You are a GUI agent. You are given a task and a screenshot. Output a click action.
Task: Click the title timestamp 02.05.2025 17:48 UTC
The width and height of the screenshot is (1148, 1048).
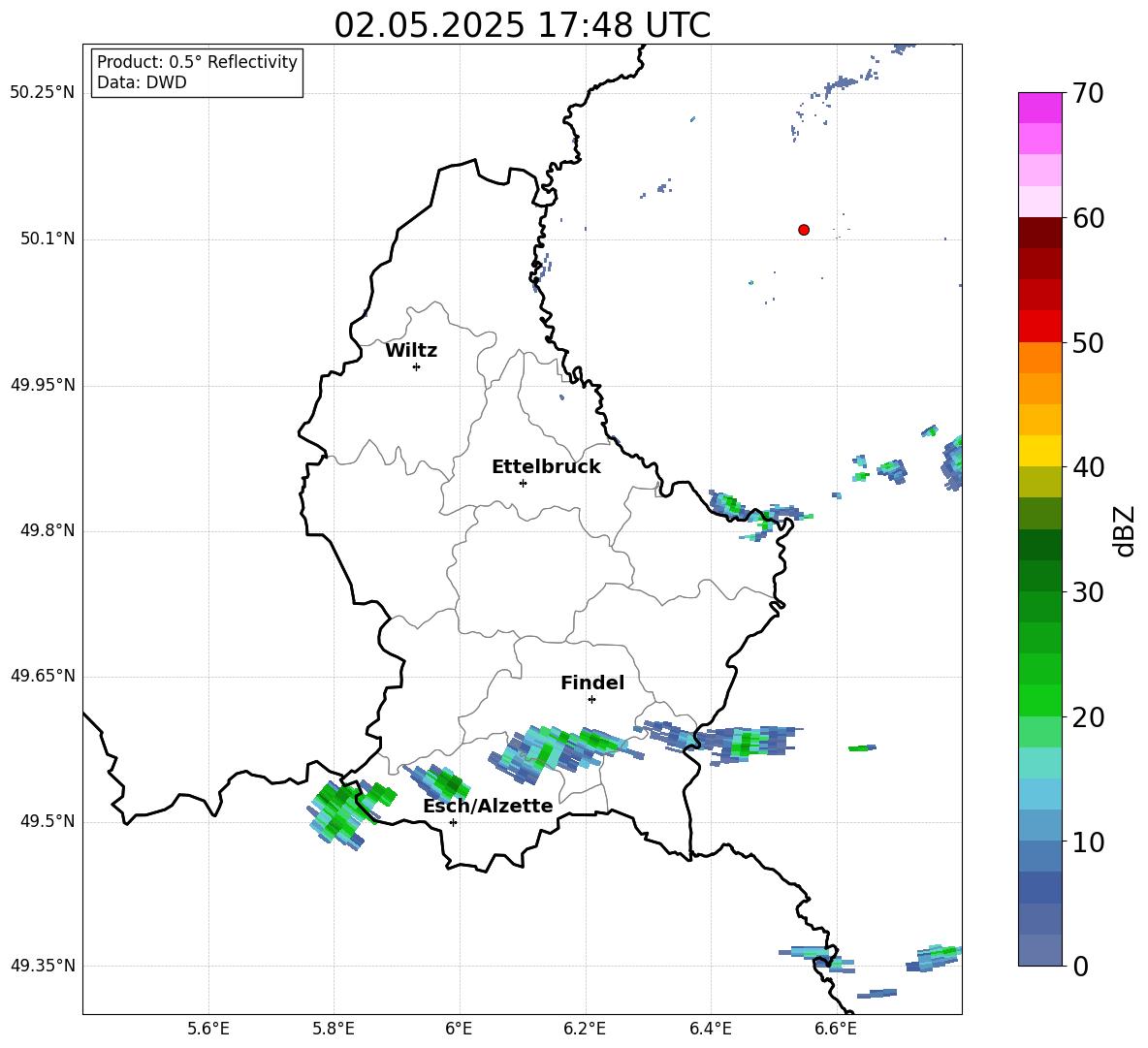pos(522,25)
